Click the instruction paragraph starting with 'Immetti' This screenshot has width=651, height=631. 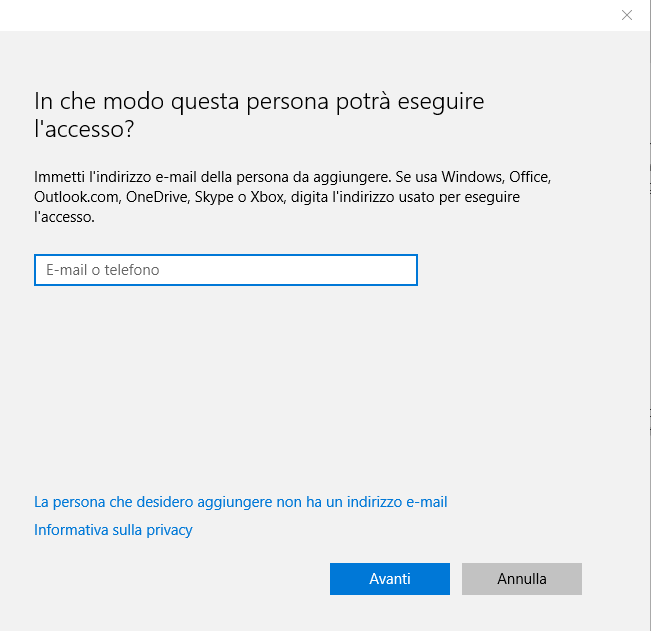click(x=292, y=196)
